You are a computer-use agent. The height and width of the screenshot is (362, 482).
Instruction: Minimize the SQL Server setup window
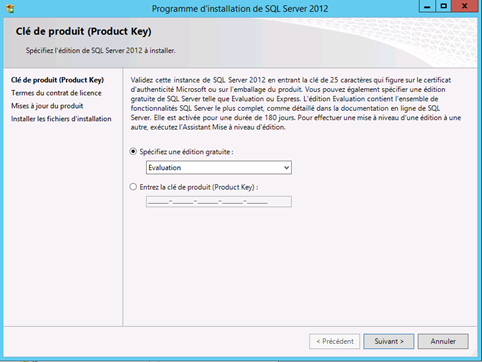point(427,6)
